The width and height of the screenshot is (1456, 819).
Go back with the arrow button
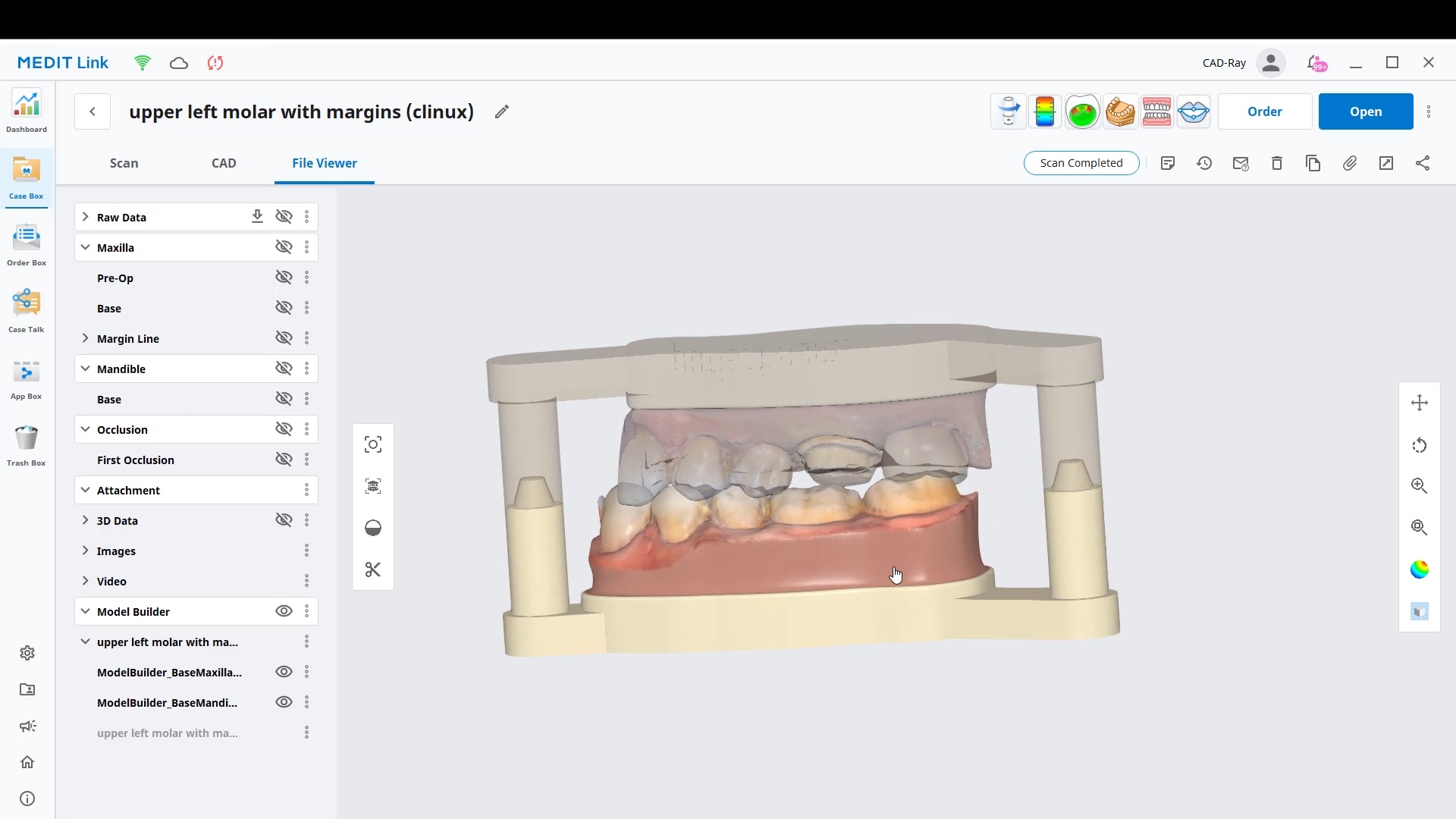[93, 111]
